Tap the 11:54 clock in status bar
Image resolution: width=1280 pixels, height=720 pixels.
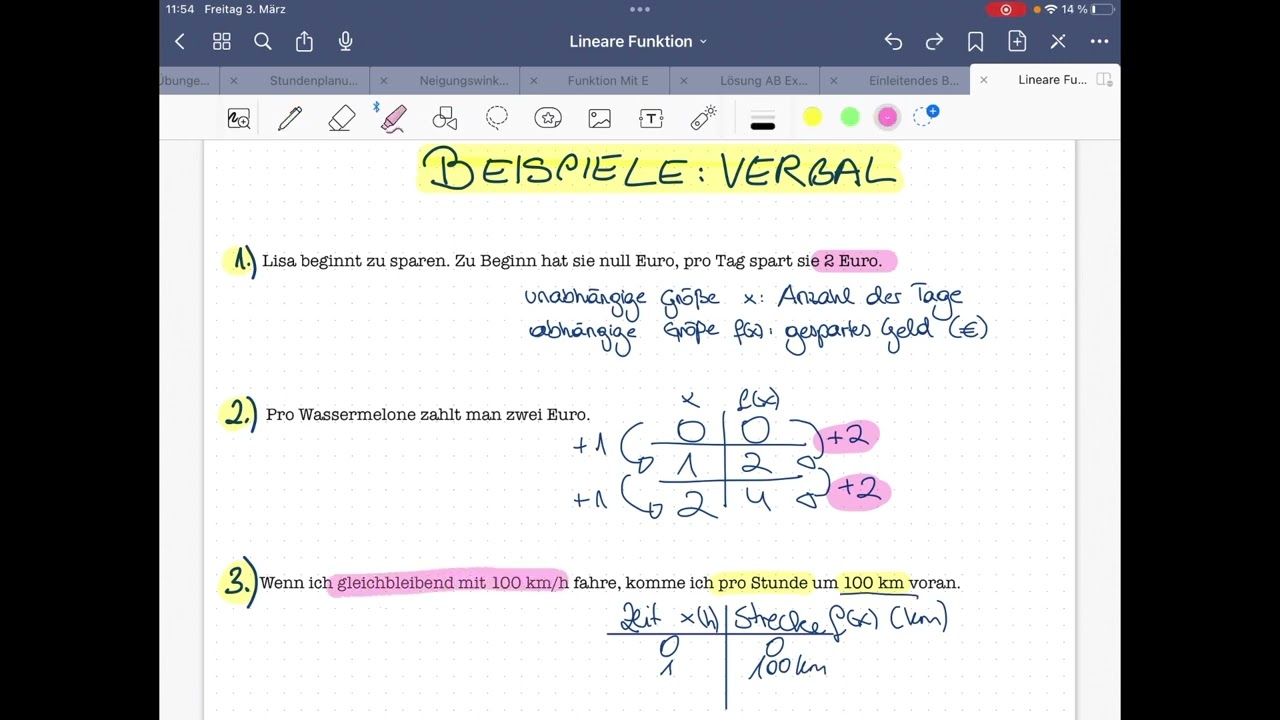(181, 9)
